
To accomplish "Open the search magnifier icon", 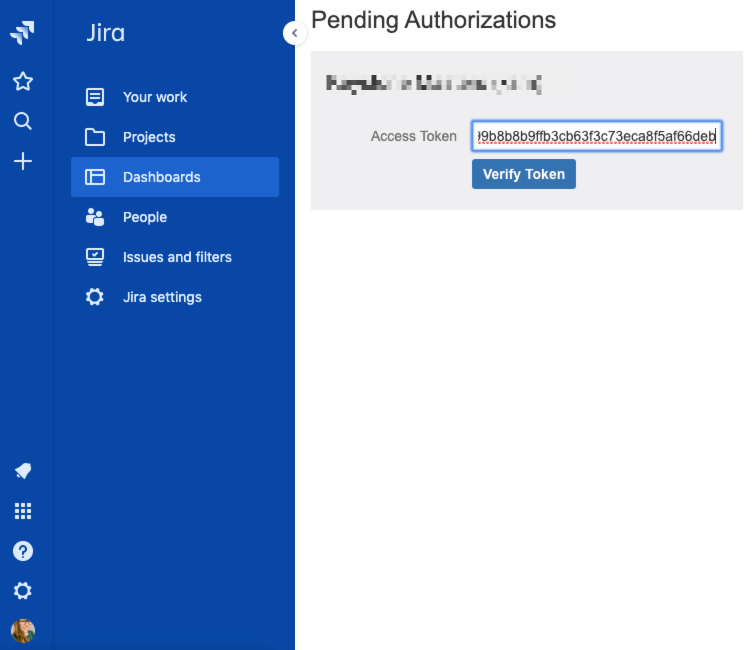I will (23, 121).
